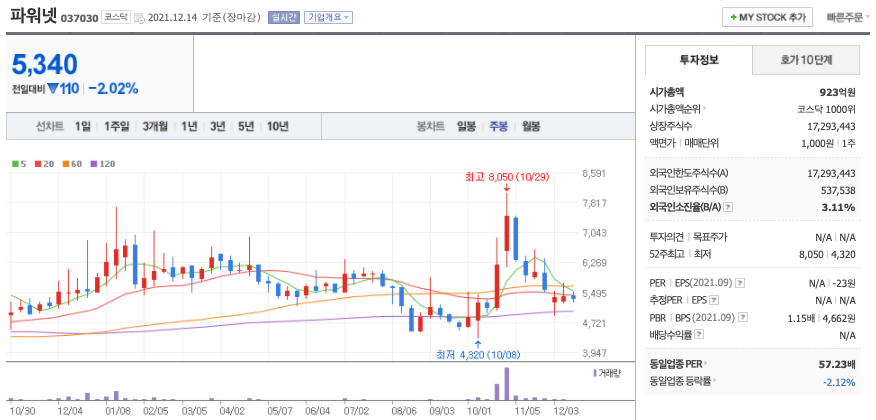Click the MY STOCK 추가 button
Image resolution: width=876 pixels, height=420 pixels.
(x=767, y=17)
